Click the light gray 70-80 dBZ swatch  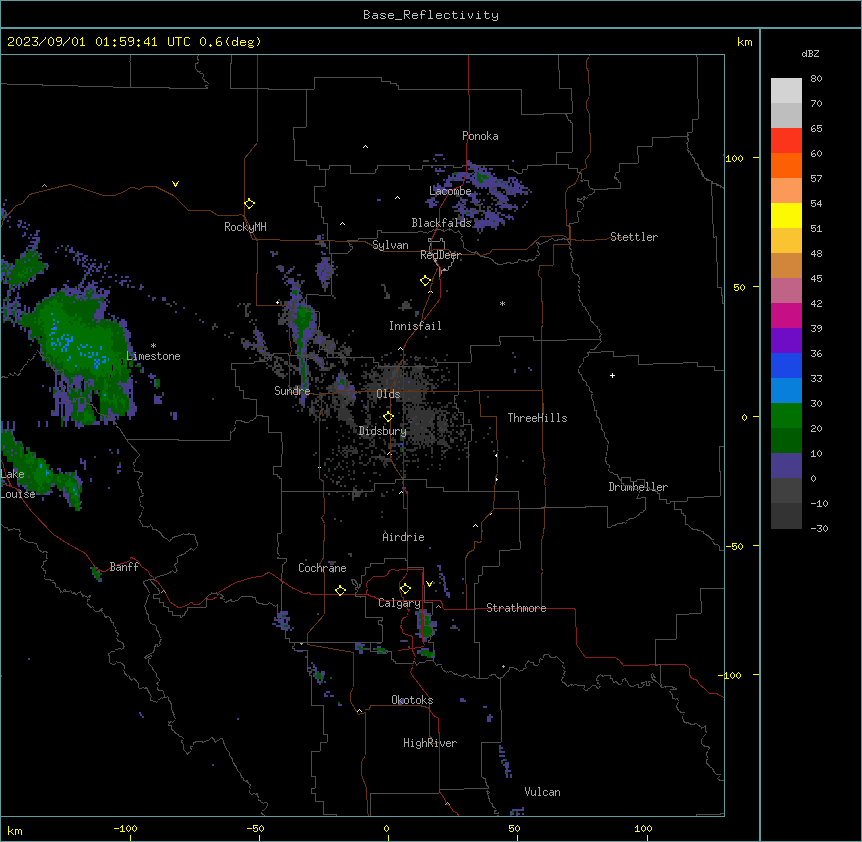pyautogui.click(x=786, y=91)
